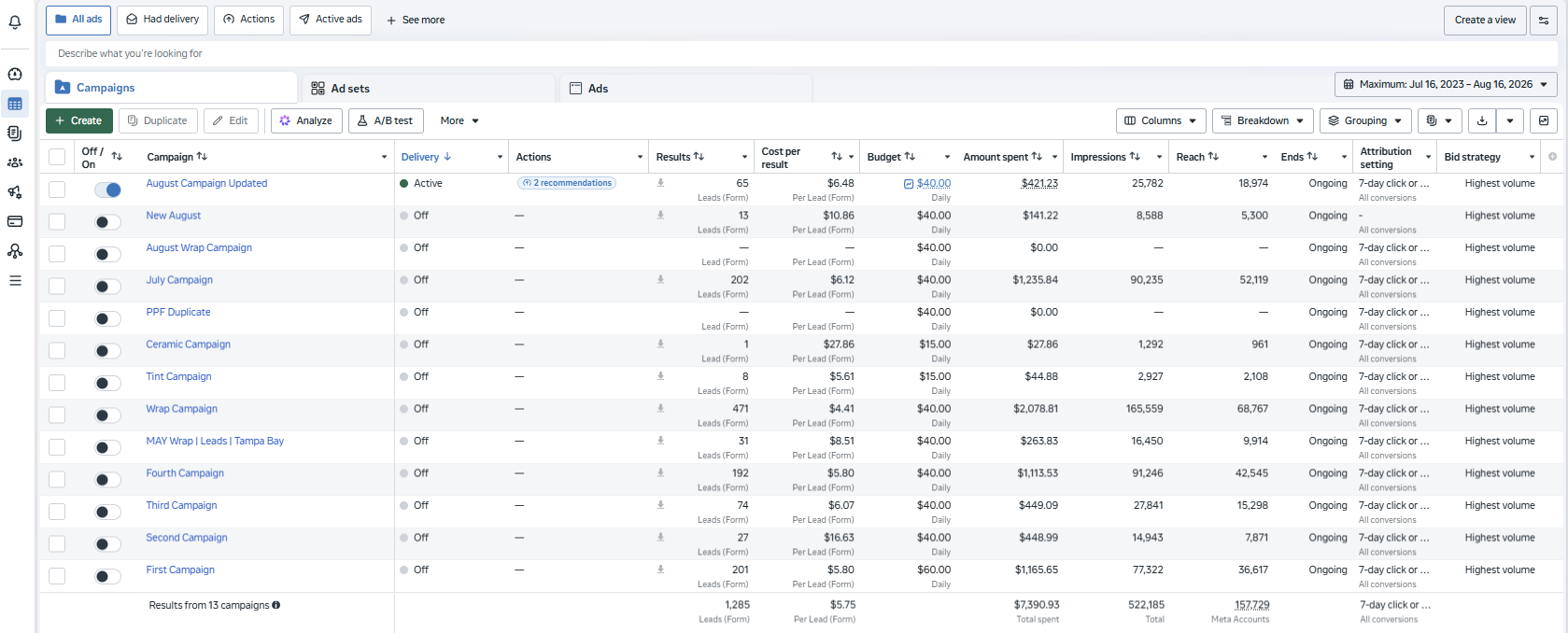1568x633 pixels.
Task: Add a column with plus icon
Action: click(1552, 157)
